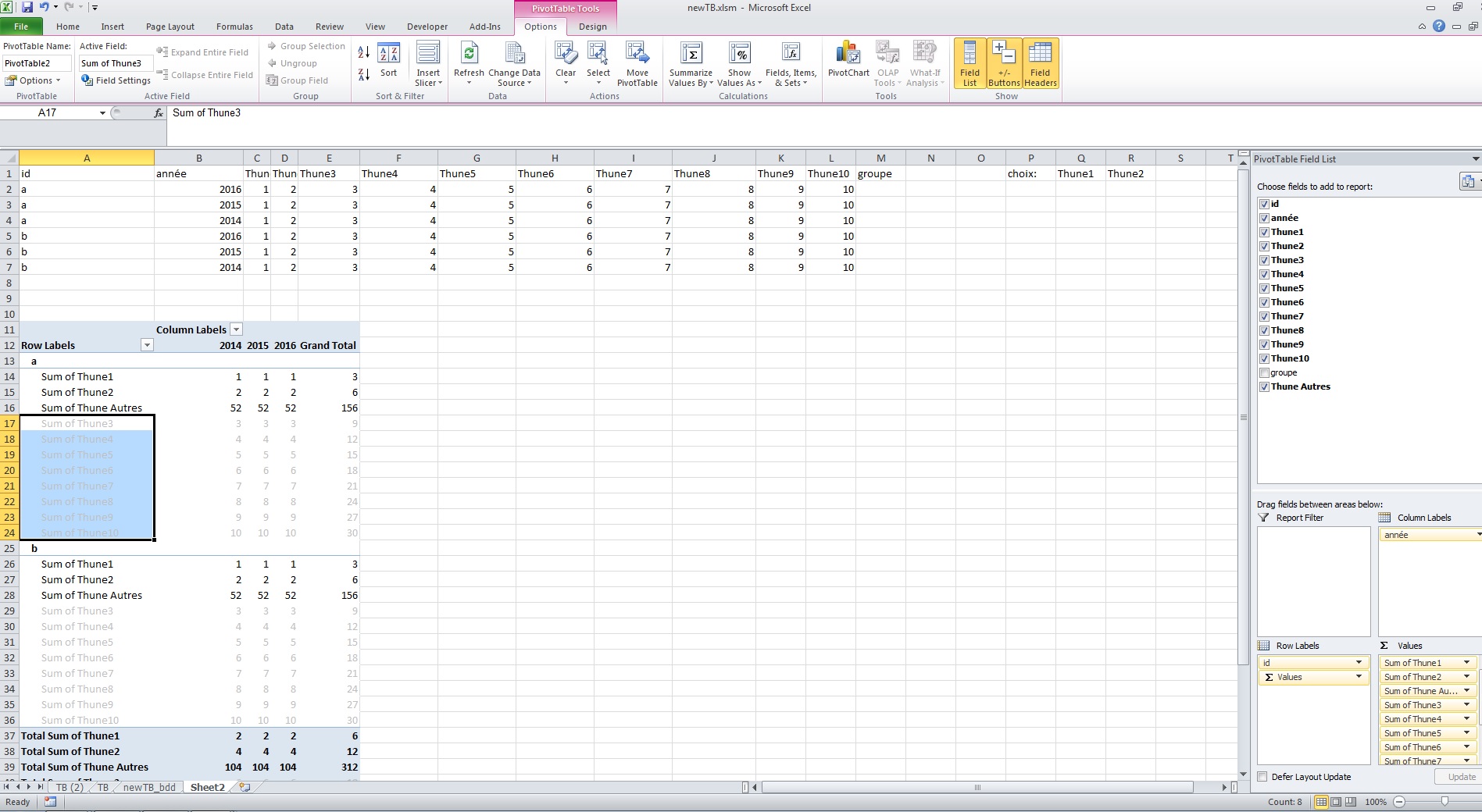Open Sum of Thune3 value field dropdown
Screen dimensions: 1482x812
pyautogui.click(x=1466, y=705)
